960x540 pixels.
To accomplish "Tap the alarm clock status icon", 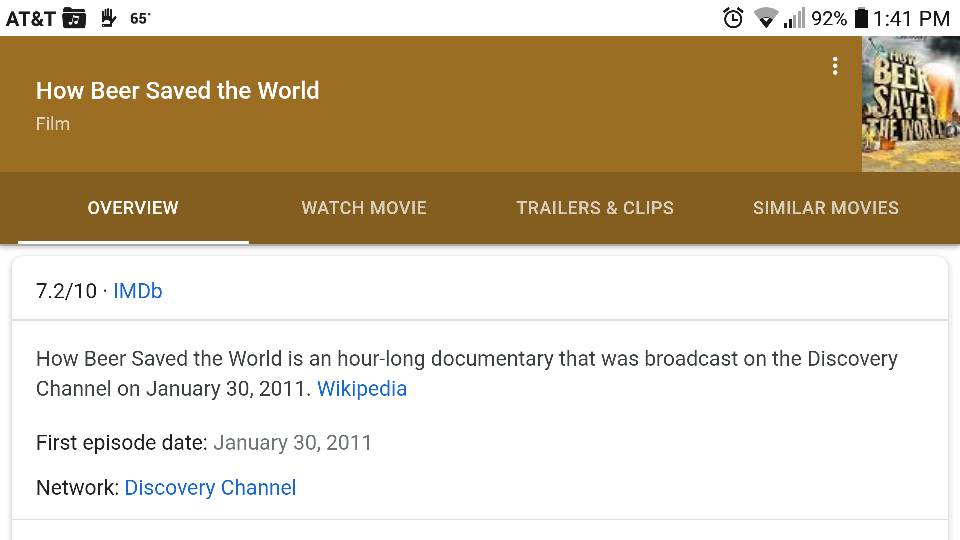I will tap(733, 18).
